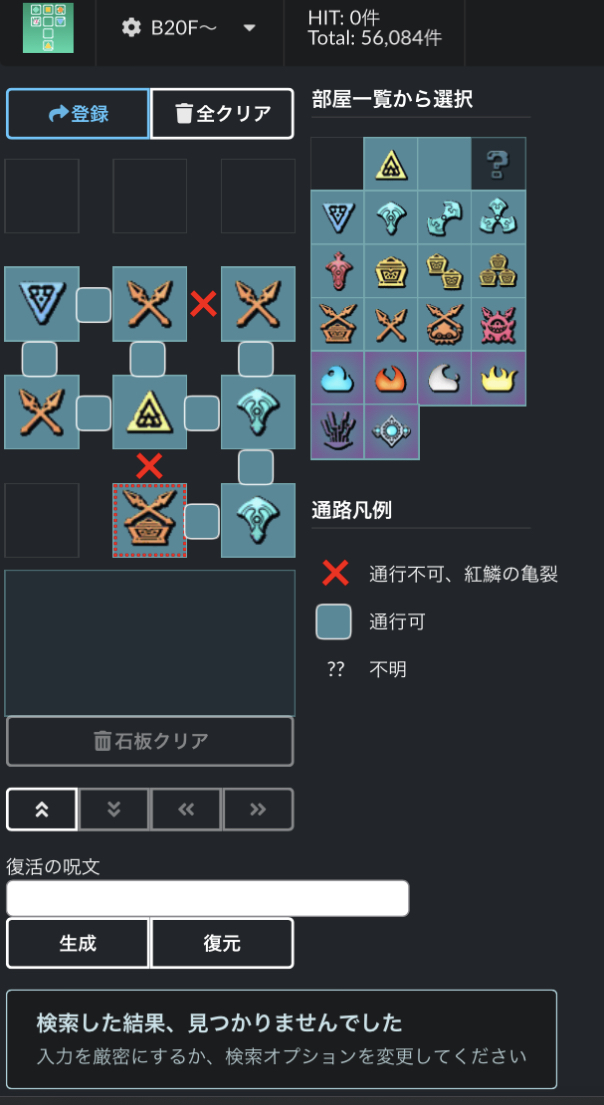Toggle the red X passage between top crossed-spear rooms

pyautogui.click(x=203, y=304)
